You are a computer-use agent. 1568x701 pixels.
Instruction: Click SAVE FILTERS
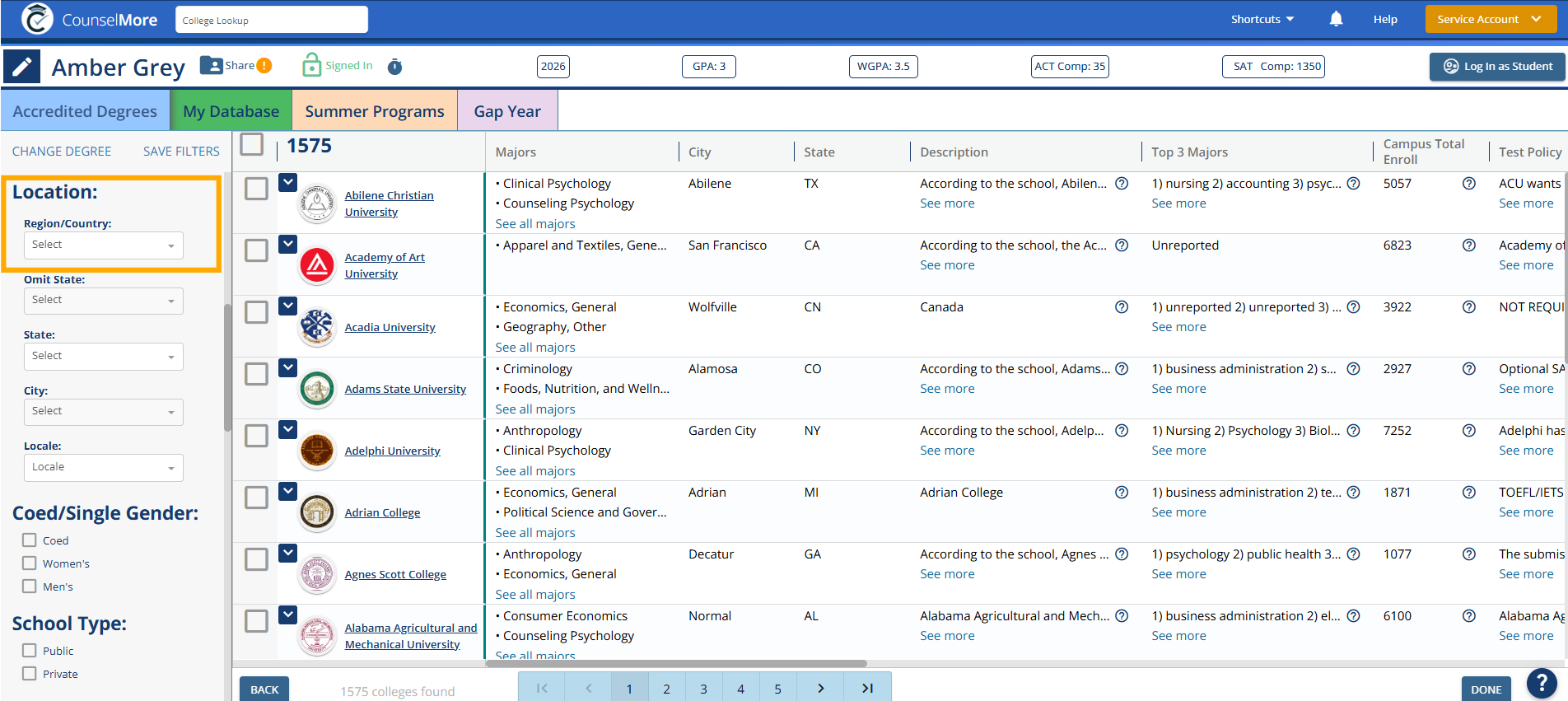[x=181, y=152]
